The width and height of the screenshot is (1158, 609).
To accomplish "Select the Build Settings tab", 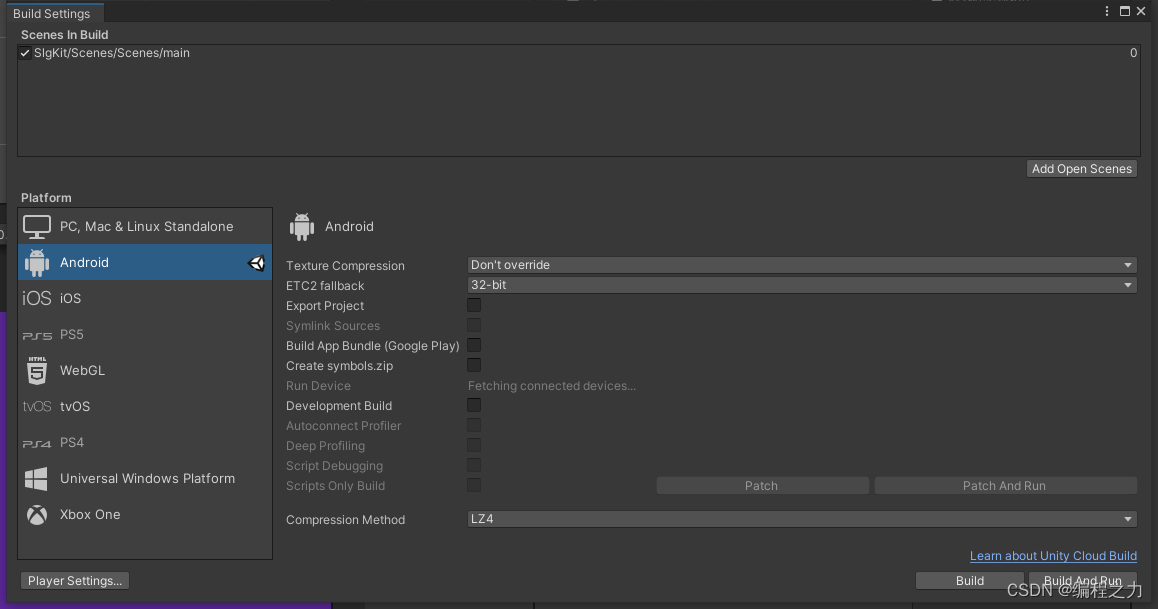I will coord(55,13).
